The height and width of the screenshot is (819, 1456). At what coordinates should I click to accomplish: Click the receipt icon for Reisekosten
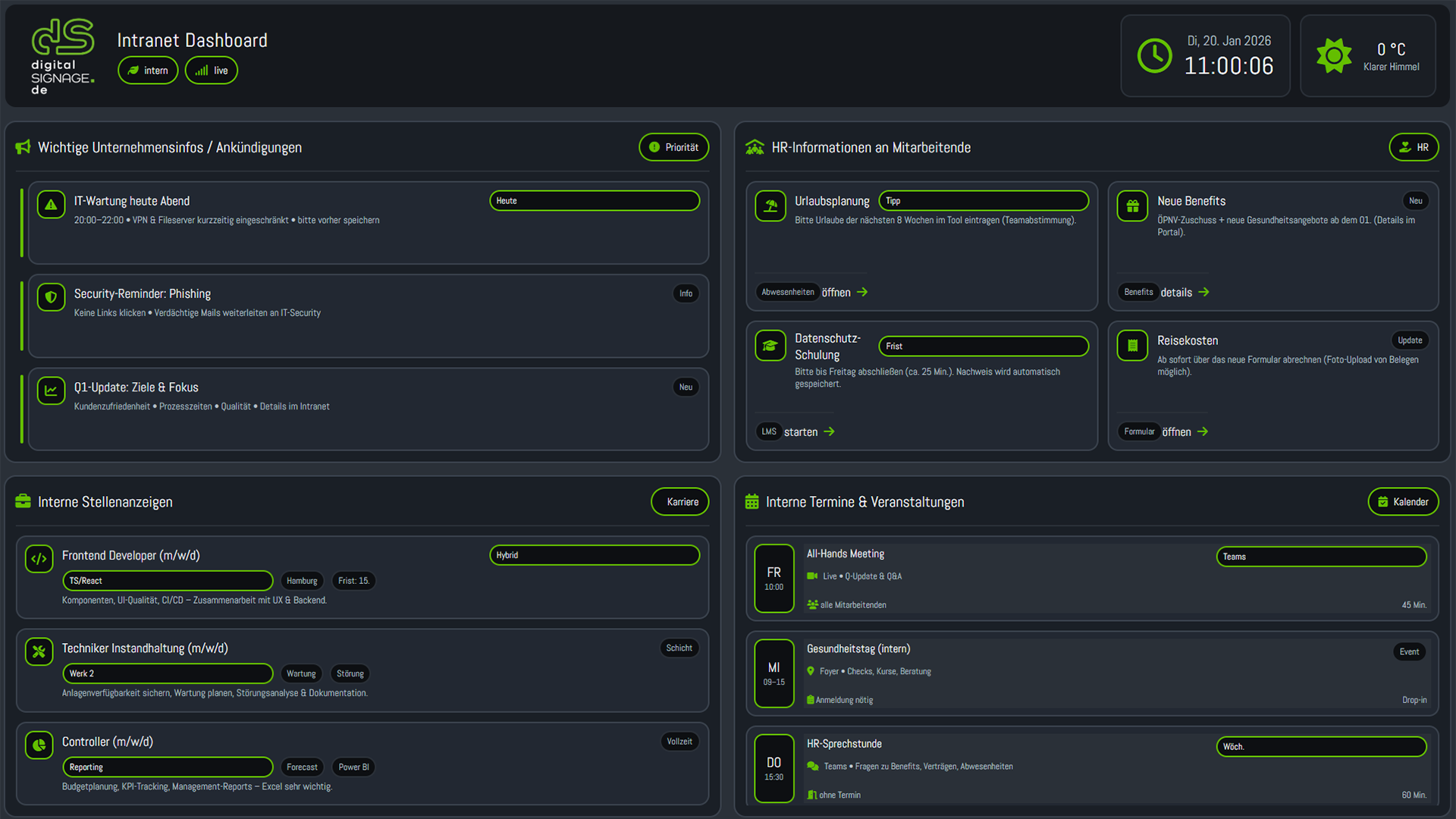1132,346
